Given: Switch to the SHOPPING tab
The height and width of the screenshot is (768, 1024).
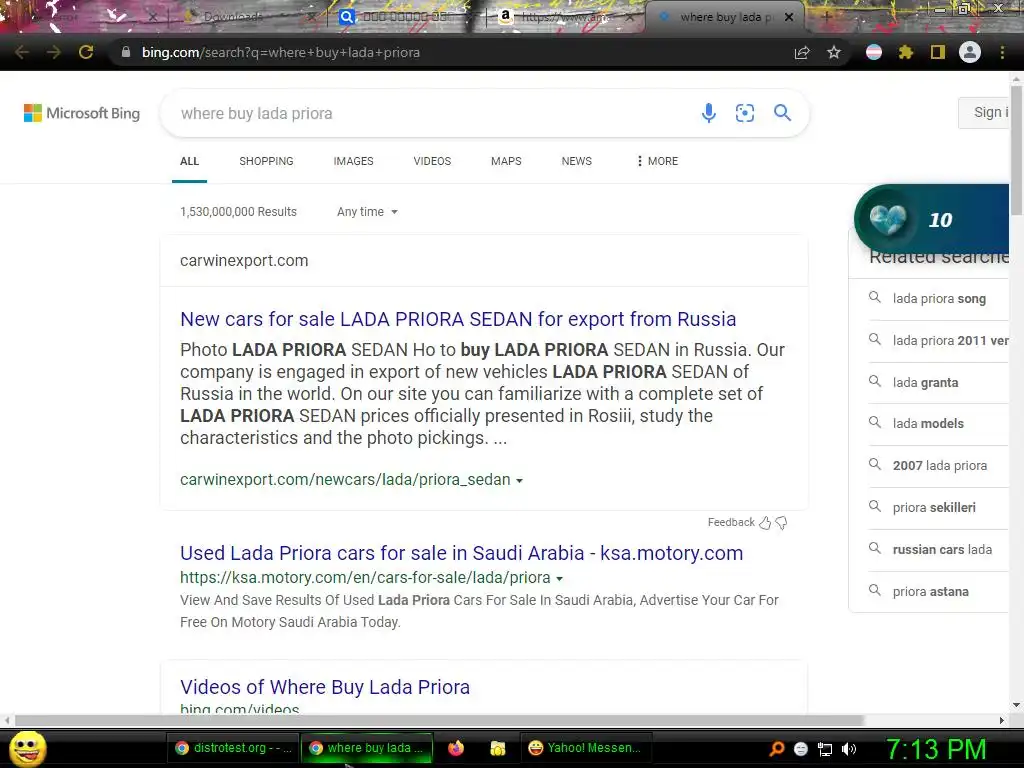Looking at the screenshot, I should click(x=266, y=161).
